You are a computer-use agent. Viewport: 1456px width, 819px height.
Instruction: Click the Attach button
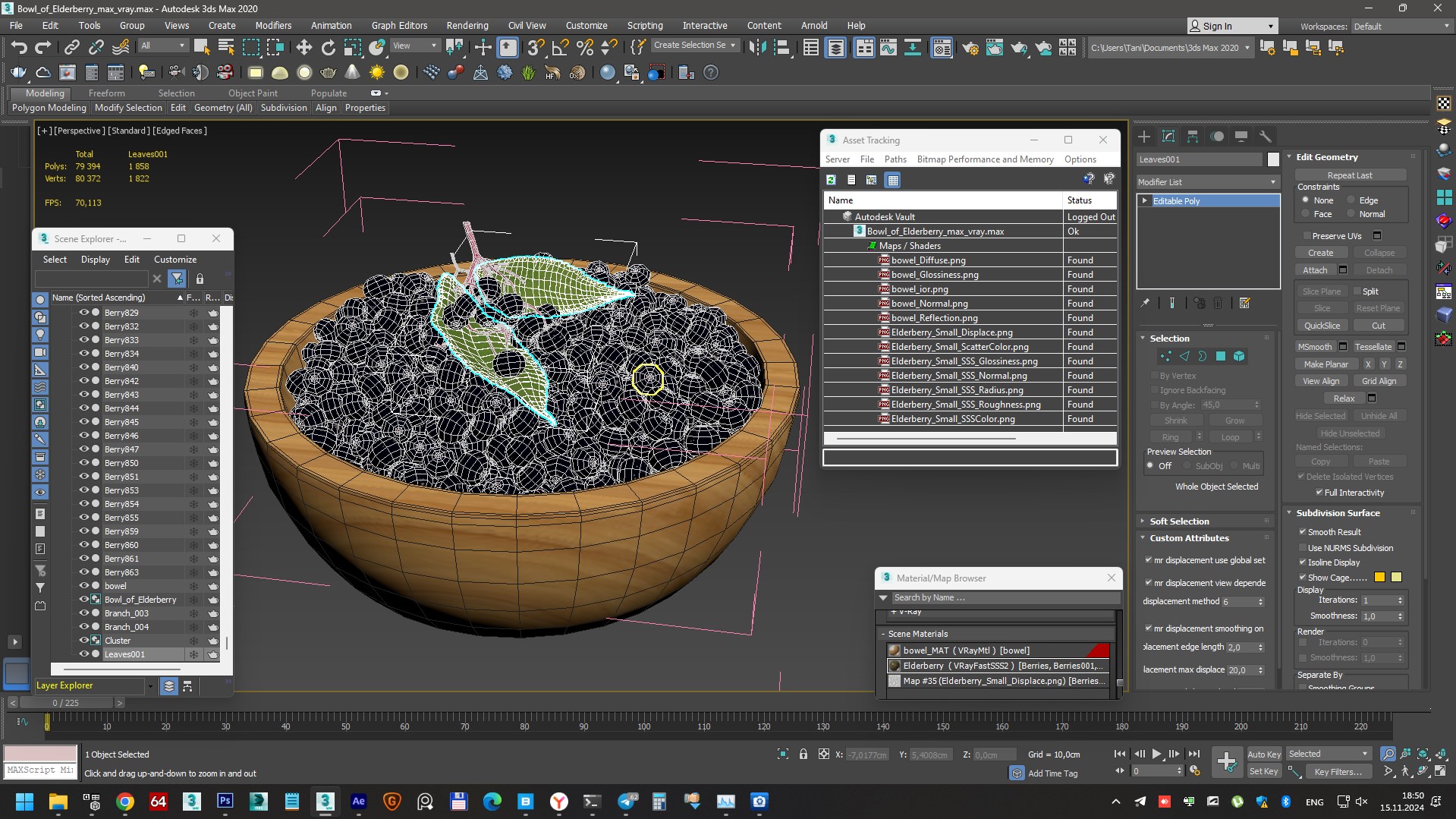click(x=1315, y=270)
